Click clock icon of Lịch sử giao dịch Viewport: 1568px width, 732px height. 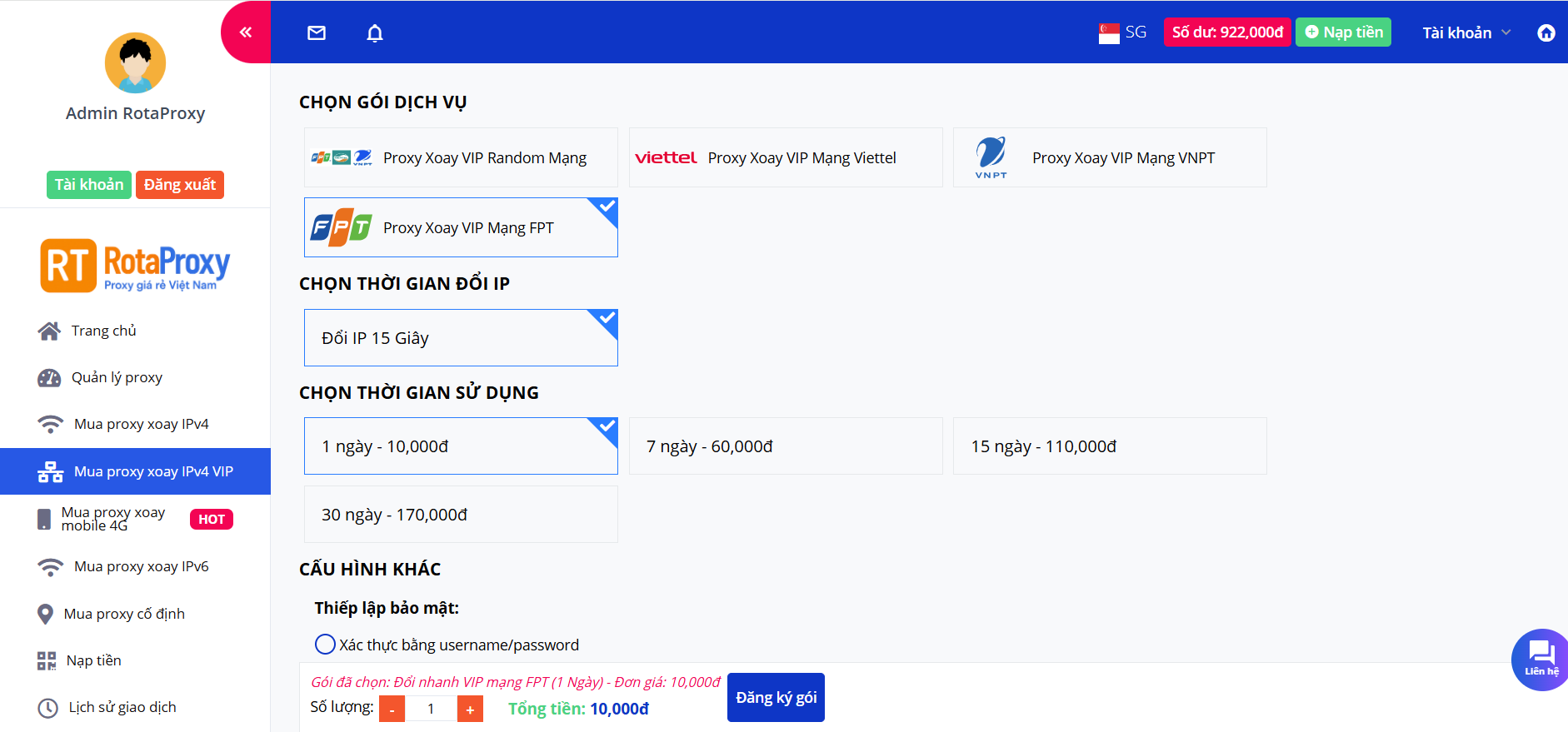pos(48,708)
